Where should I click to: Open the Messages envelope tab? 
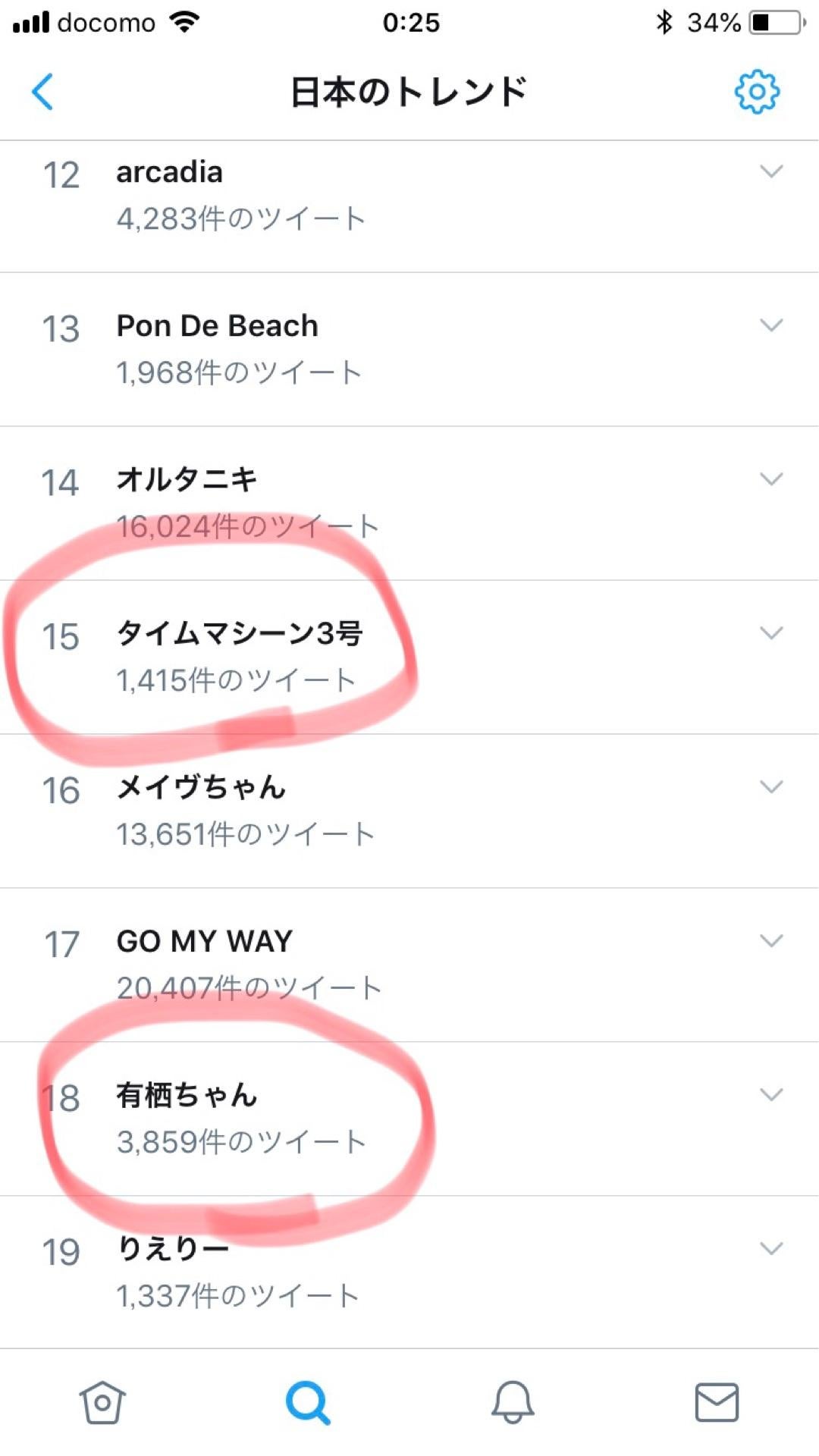[x=717, y=1402]
